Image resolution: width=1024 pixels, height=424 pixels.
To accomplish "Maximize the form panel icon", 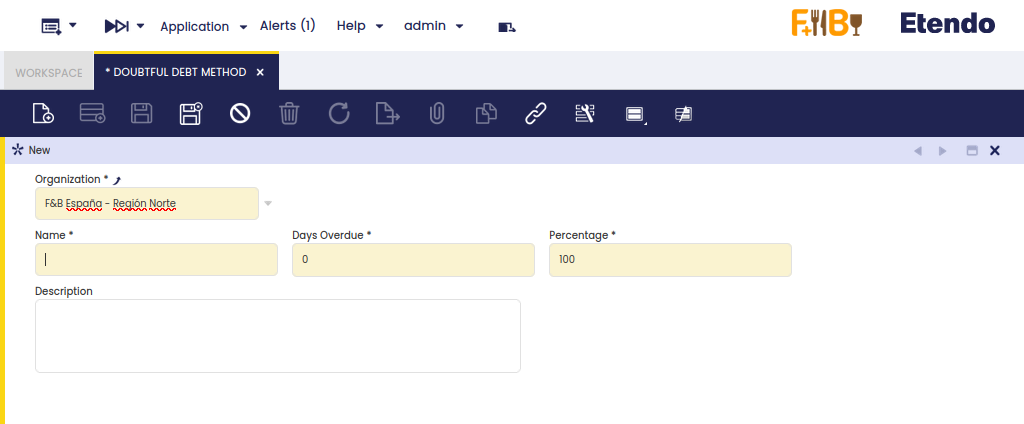I will (972, 151).
